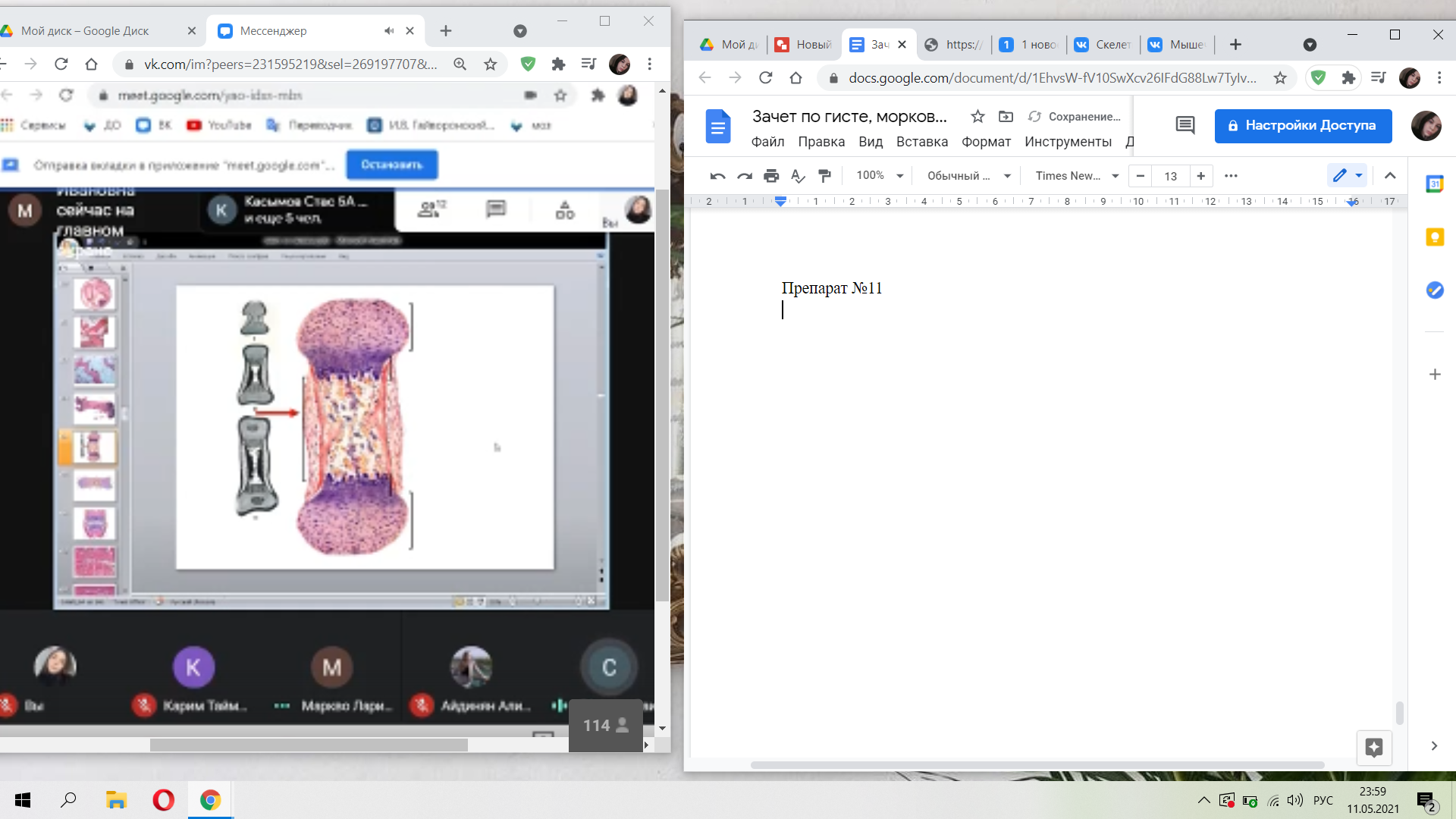Click the Undo icon in Google Docs toolbar

click(717, 176)
